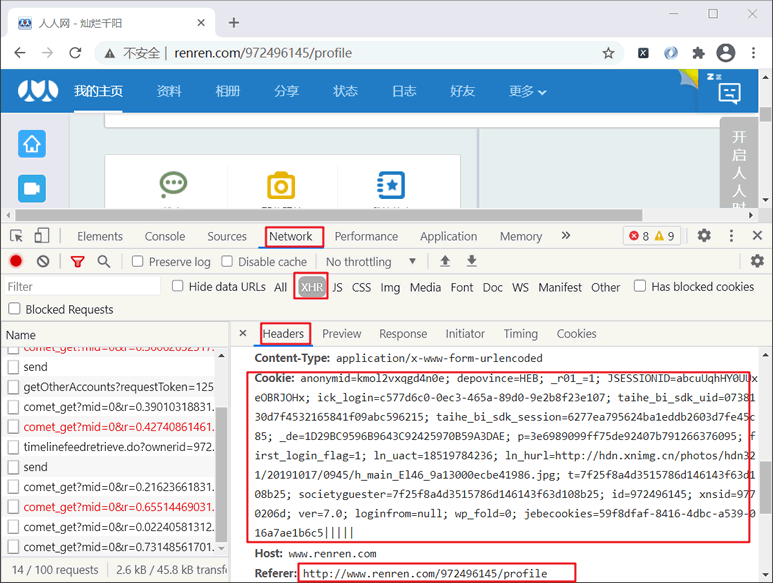Expand more DevTools tabs chevron
The width and height of the screenshot is (773, 583).
(x=566, y=236)
